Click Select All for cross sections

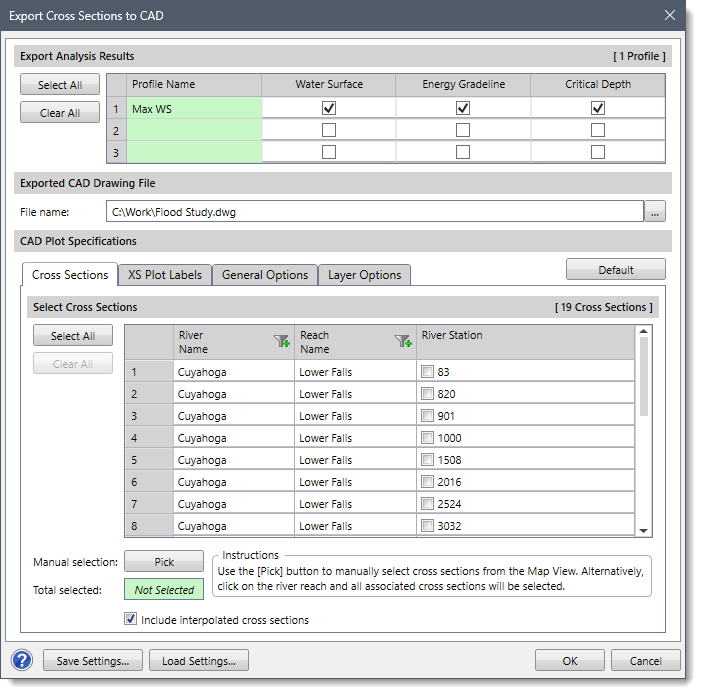pyautogui.click(x=73, y=336)
